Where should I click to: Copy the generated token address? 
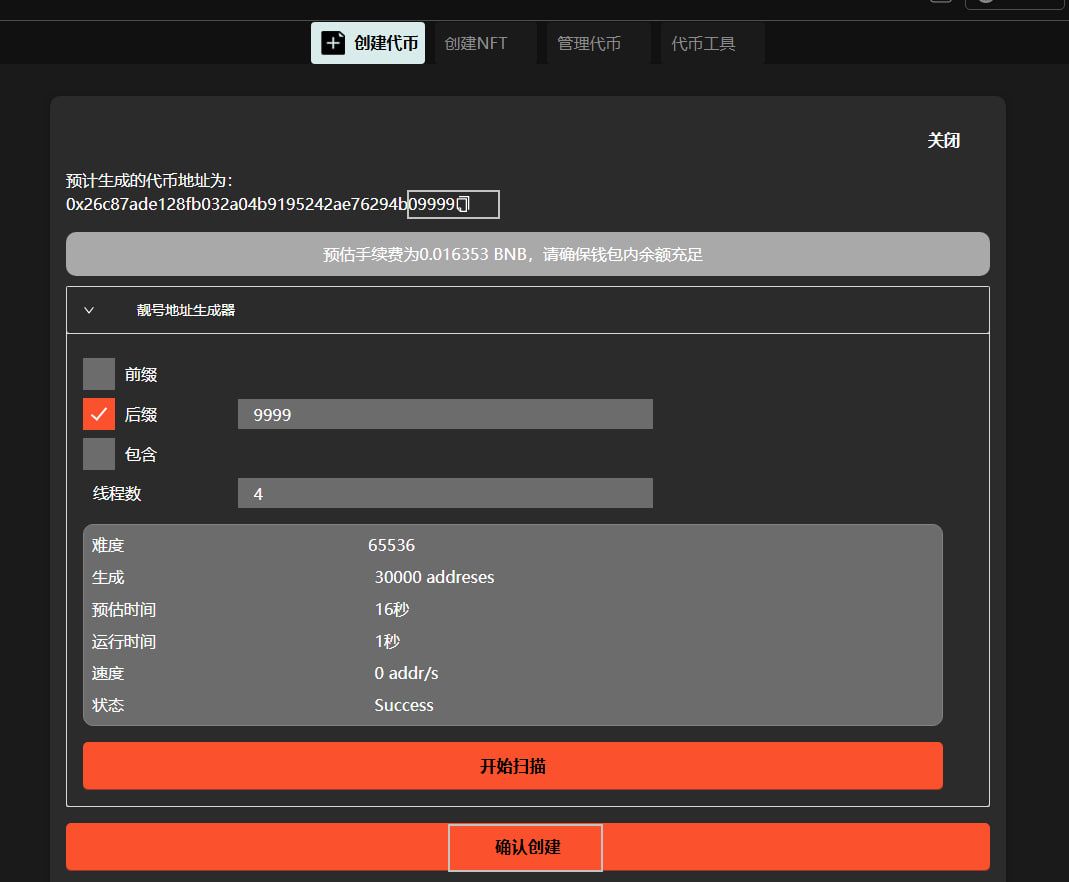click(463, 205)
